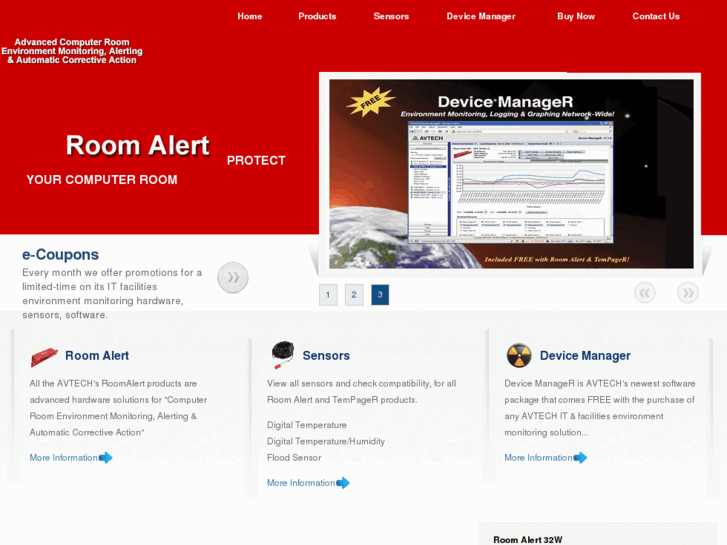Open the e-Coupons heading
Viewport: 727px width, 545px height.
[x=60, y=254]
